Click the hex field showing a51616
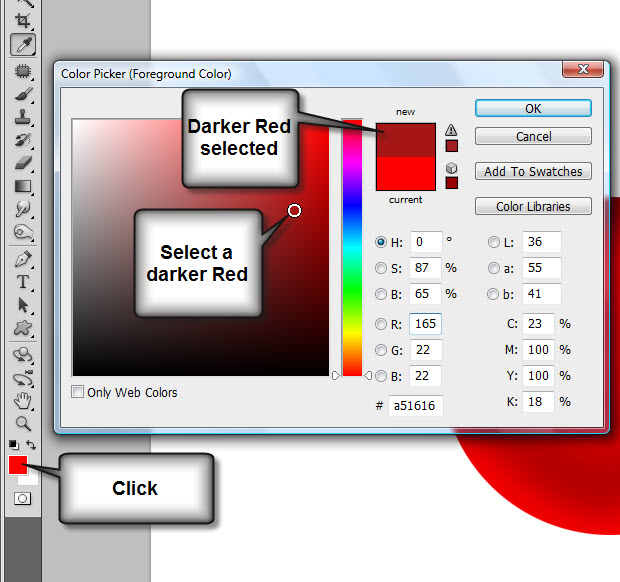The image size is (620, 582). 416,406
